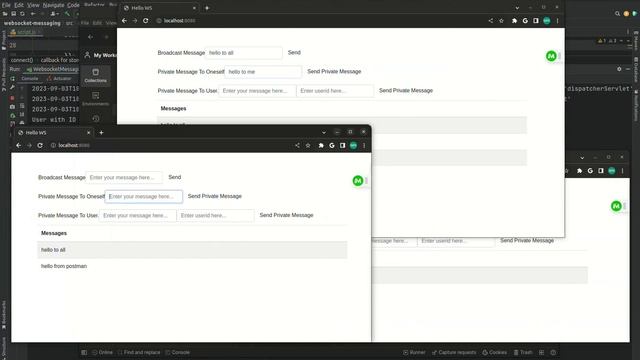The image size is (640, 360).
Task: Click green M badge in right background page
Action: click(616, 206)
